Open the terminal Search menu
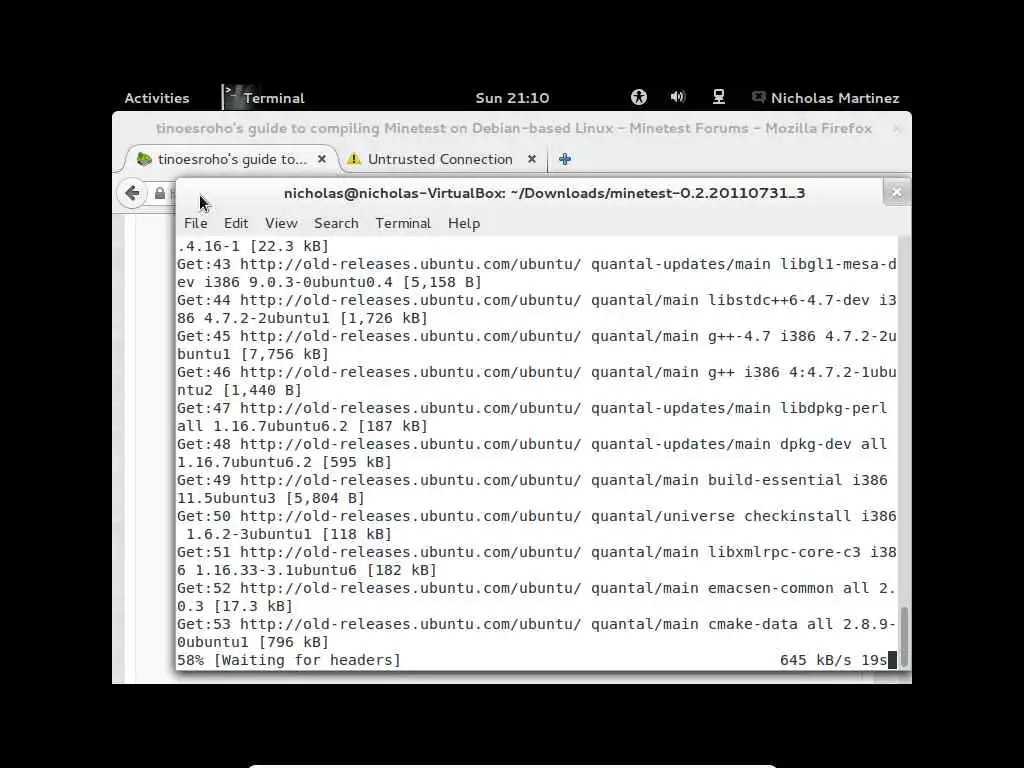This screenshot has height=768, width=1024. click(336, 223)
